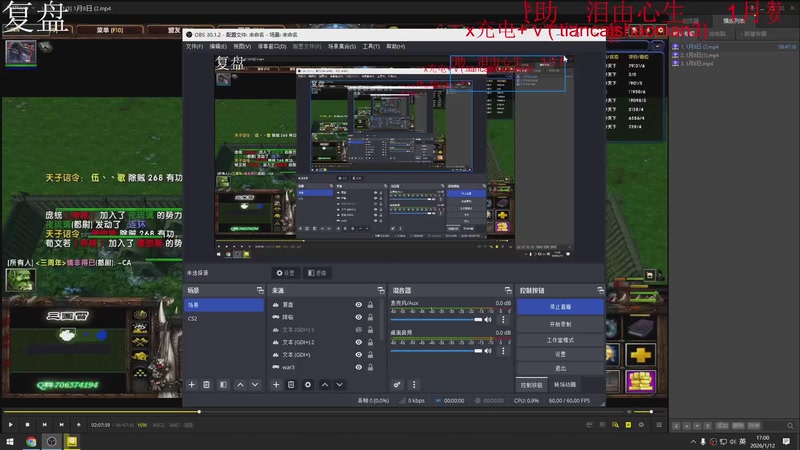
Task: Seek on the video player progress bar
Action: pyautogui.click(x=313, y=412)
